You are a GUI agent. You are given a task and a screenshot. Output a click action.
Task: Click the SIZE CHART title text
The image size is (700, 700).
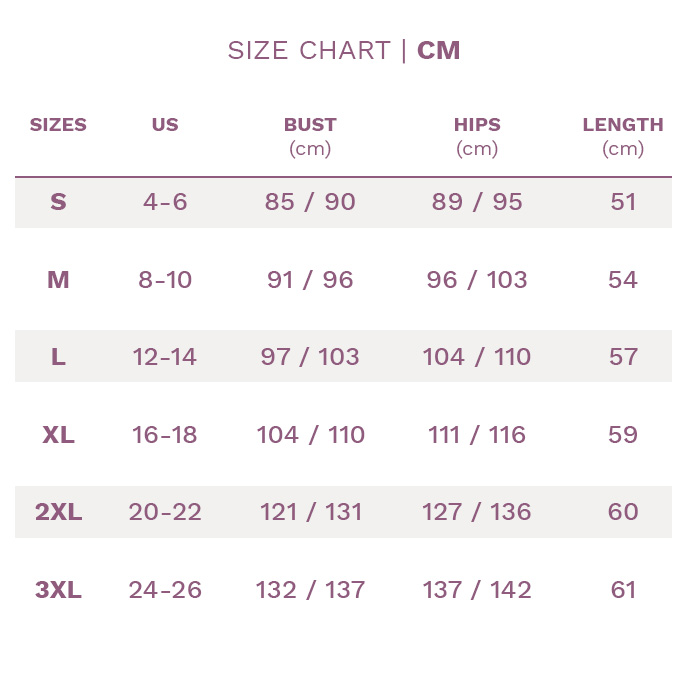pyautogui.click(x=309, y=50)
